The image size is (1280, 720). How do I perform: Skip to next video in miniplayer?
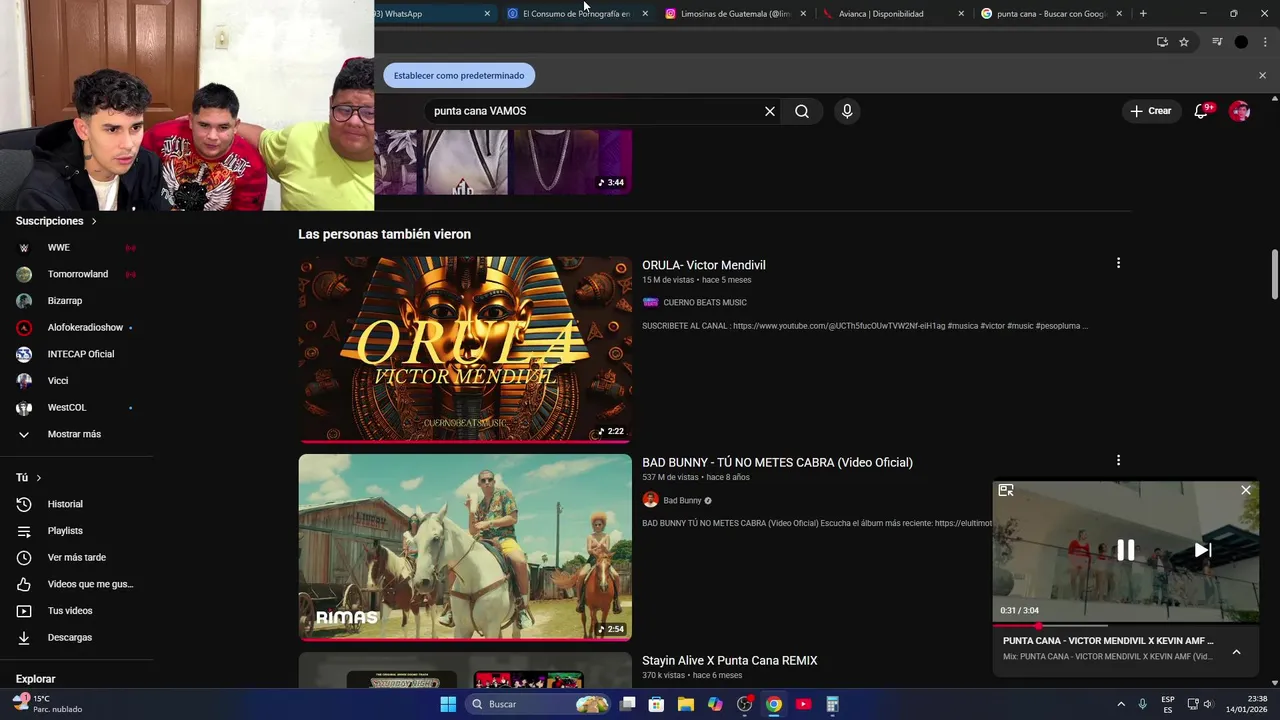click(1203, 550)
